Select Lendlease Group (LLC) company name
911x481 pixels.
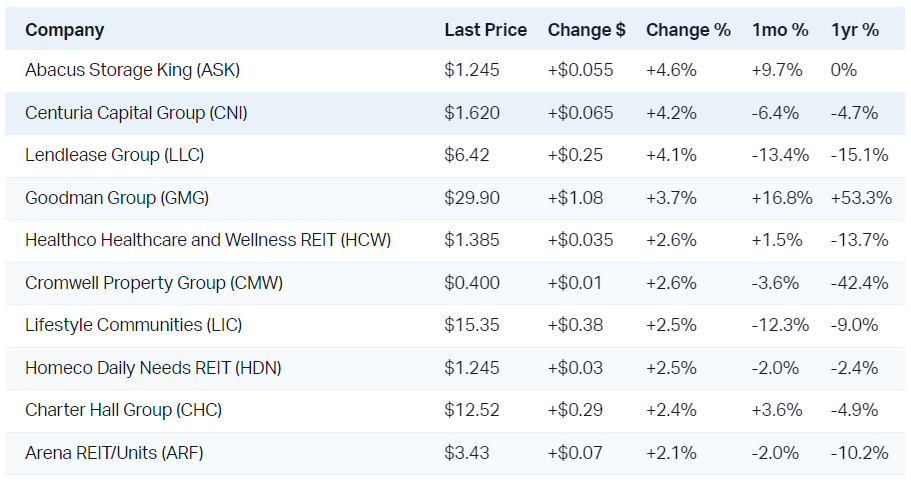114,155
